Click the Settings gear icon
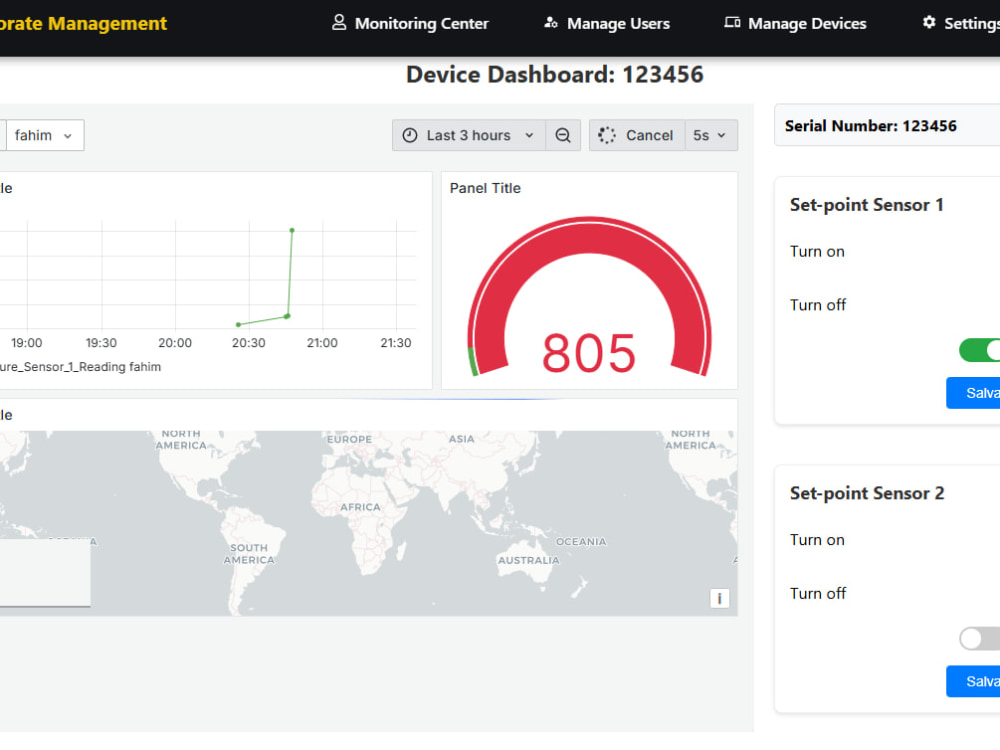Screen dimensions: 1000x750 [x=929, y=22]
